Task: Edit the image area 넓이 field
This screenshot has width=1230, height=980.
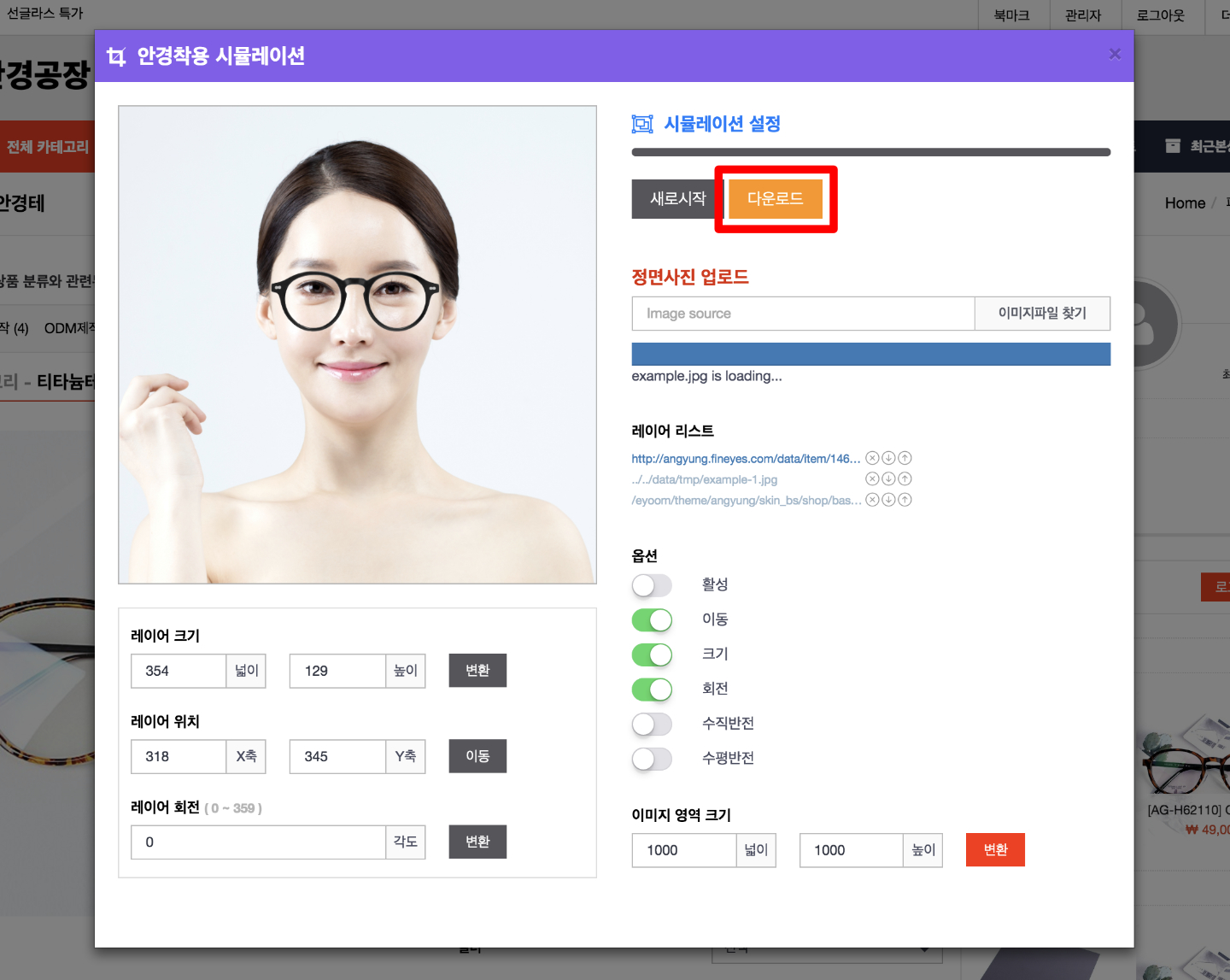Action: click(x=684, y=850)
